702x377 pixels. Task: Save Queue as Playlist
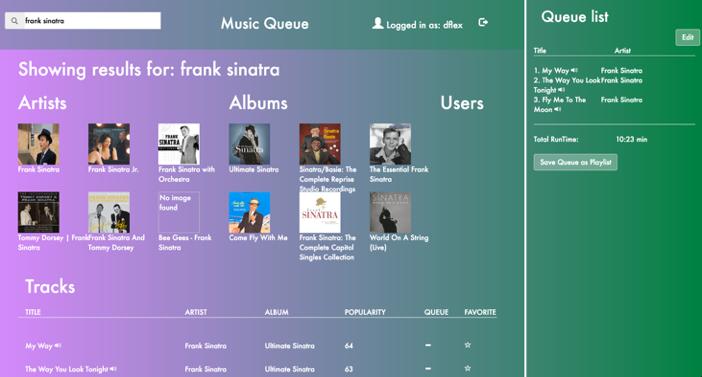point(575,162)
